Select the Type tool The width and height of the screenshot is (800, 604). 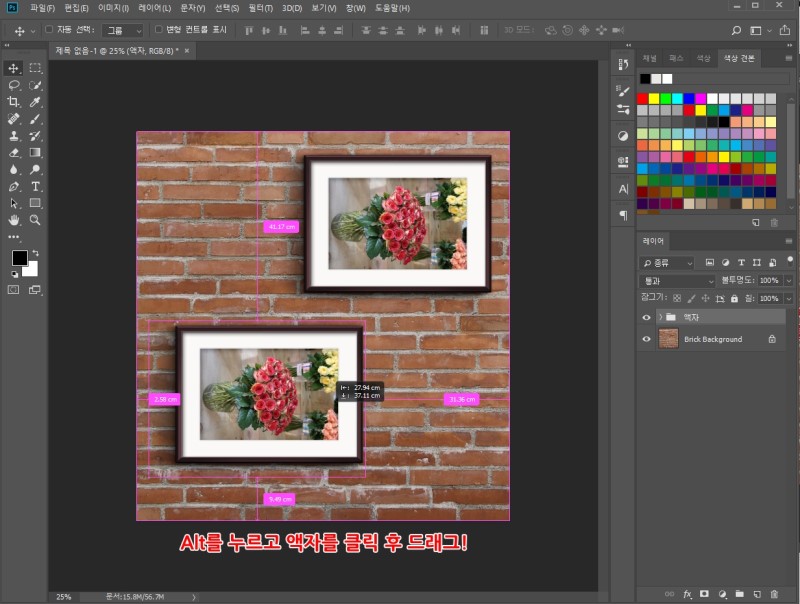(35, 186)
